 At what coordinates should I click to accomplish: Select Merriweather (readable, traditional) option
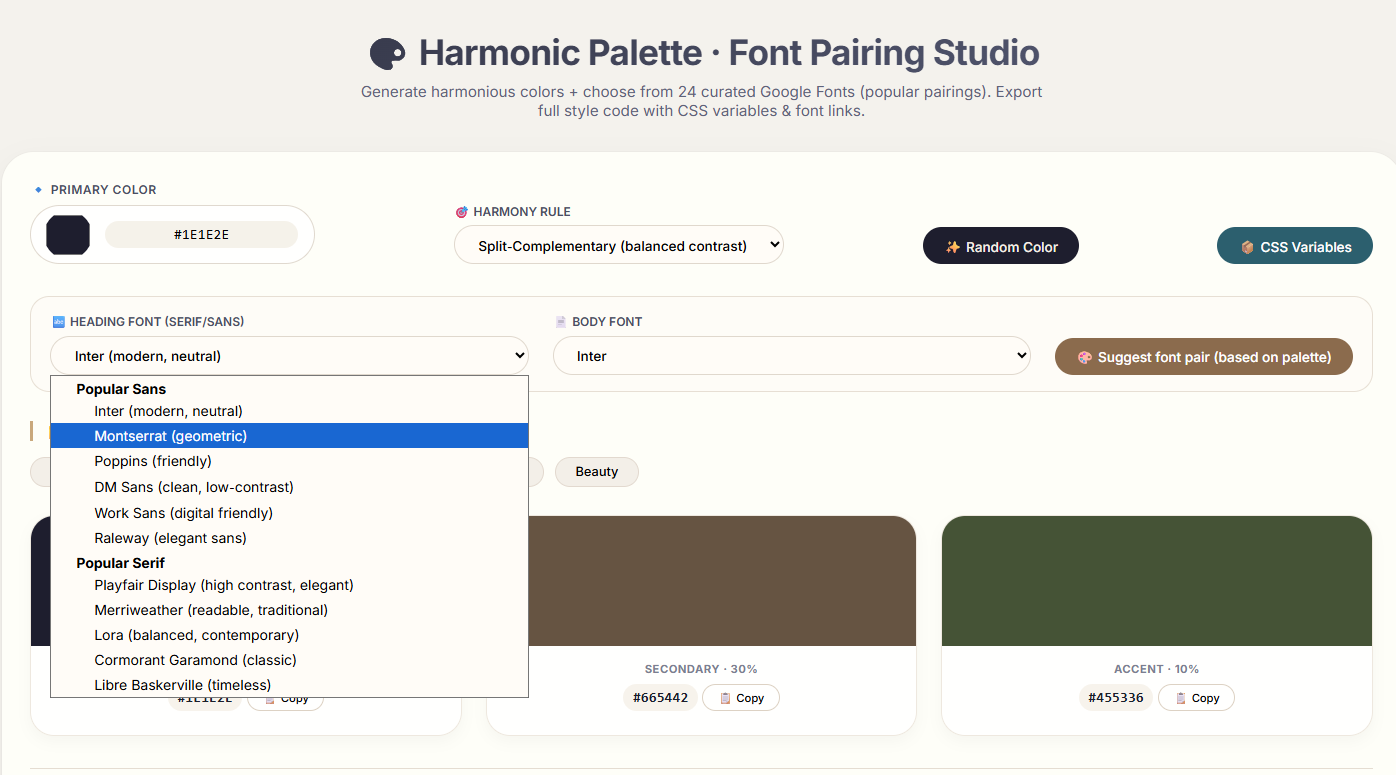click(x=289, y=610)
